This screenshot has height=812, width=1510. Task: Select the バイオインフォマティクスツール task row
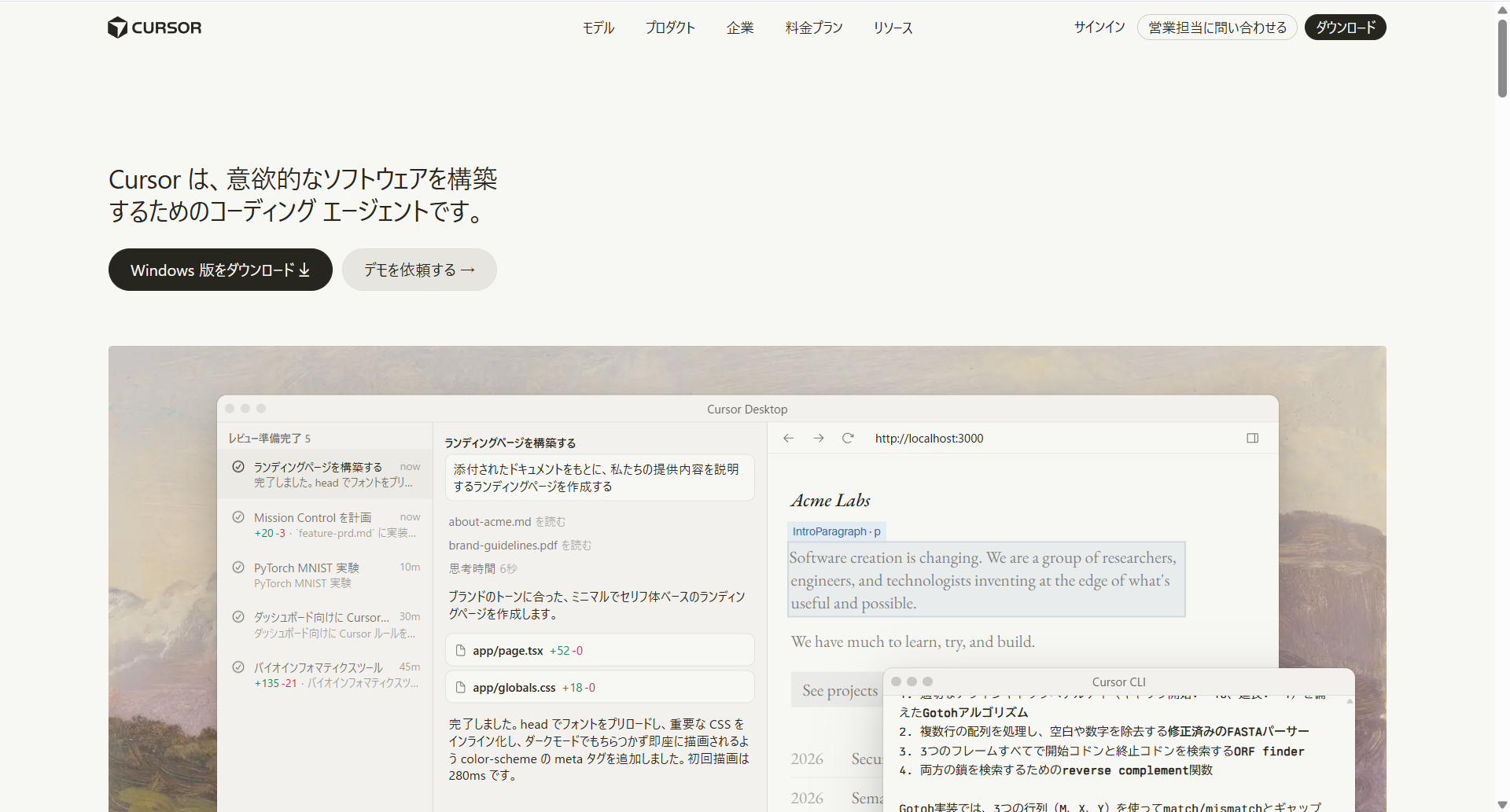325,674
